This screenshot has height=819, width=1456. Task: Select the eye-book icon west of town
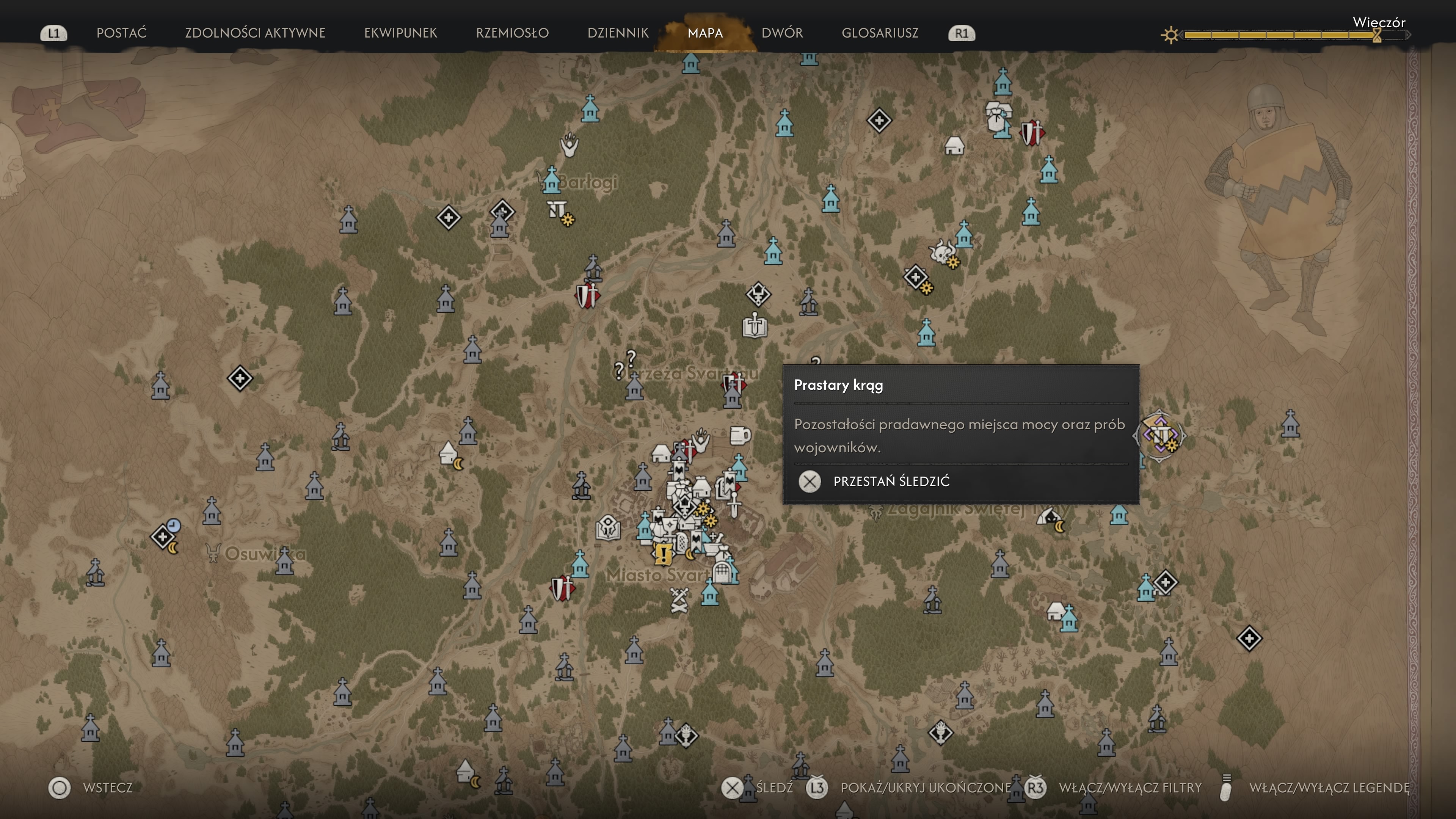(x=608, y=528)
